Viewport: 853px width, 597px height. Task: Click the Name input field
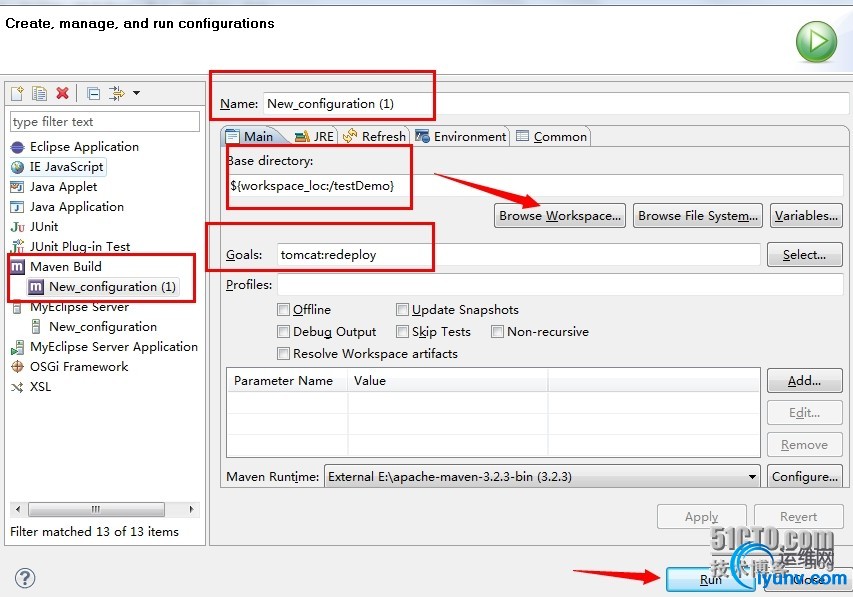click(556, 104)
